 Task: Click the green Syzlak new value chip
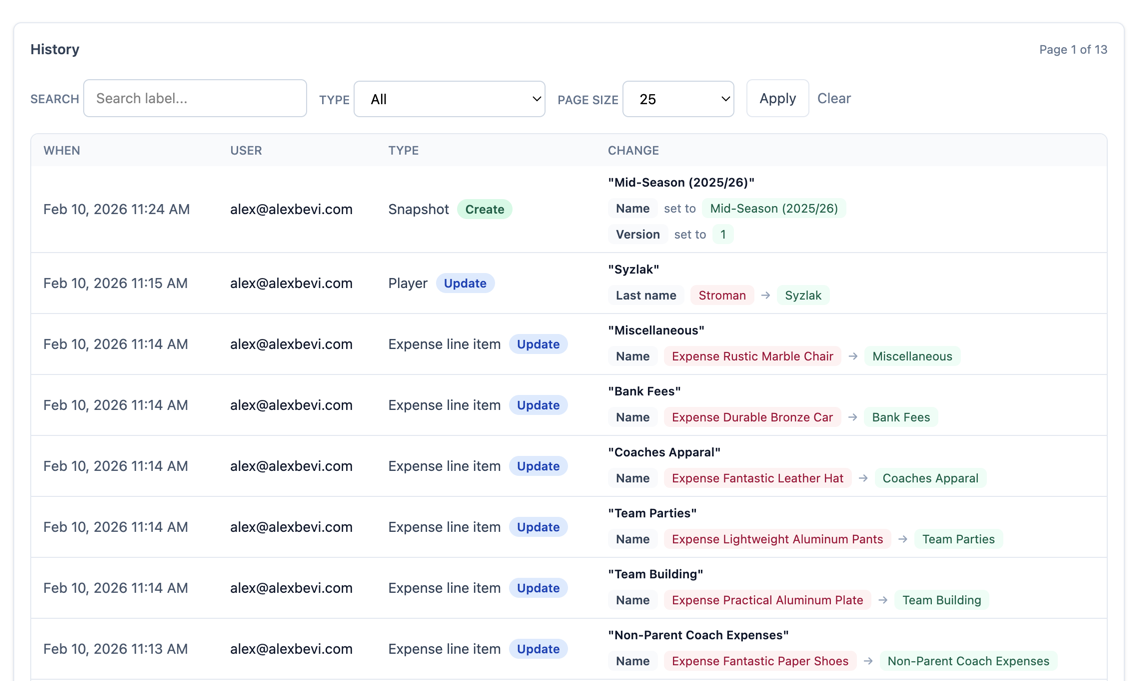tap(803, 296)
